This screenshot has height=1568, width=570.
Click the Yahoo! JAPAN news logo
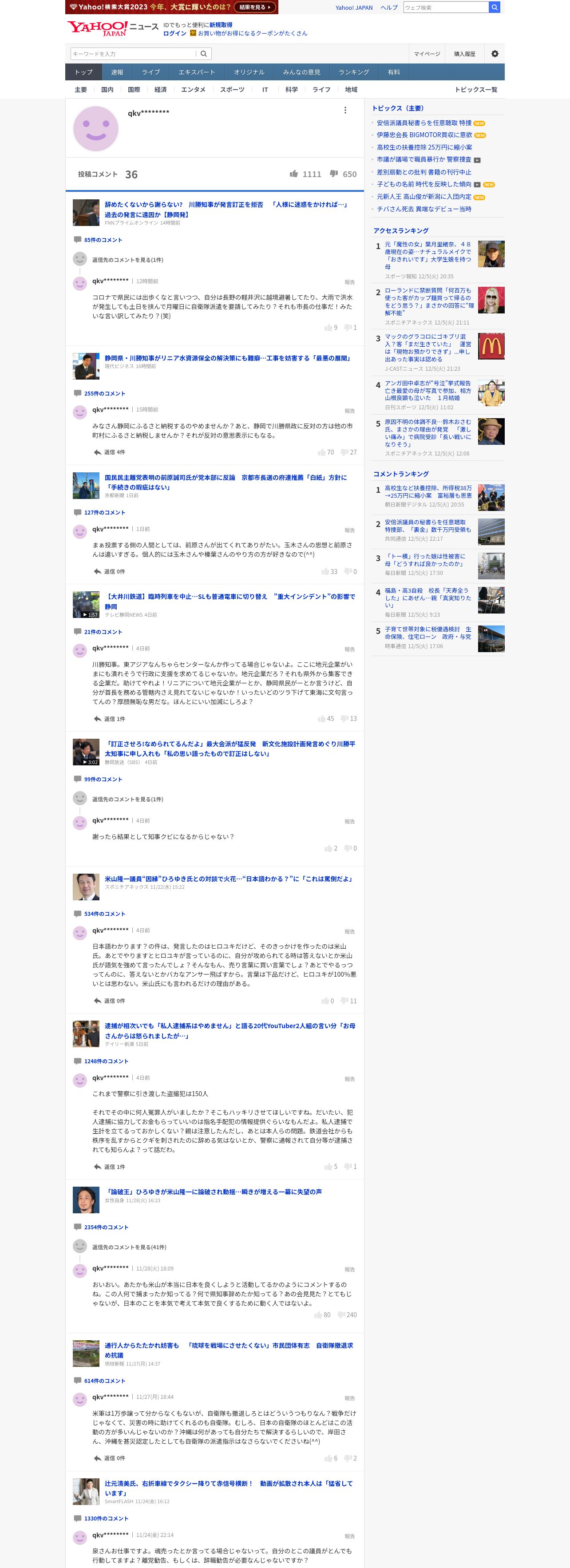113,28
